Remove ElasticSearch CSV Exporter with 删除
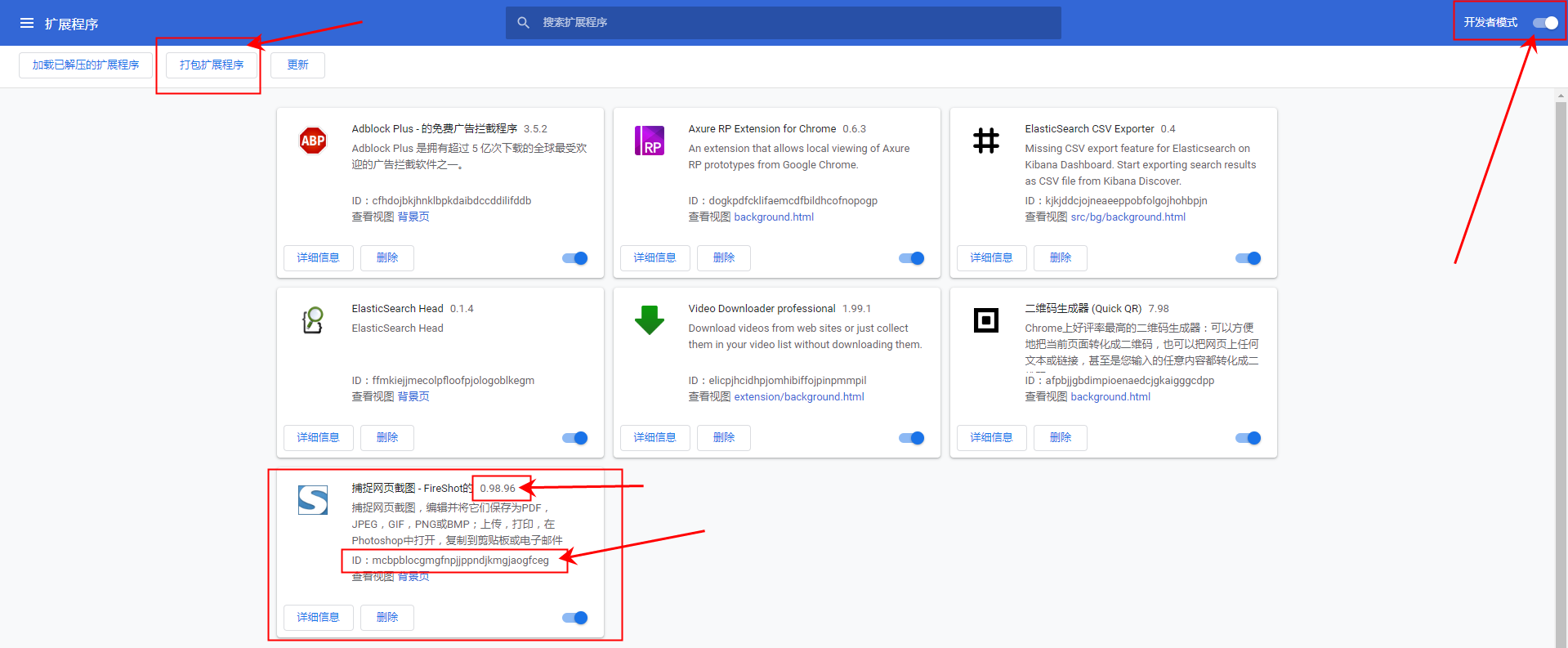 click(x=1061, y=258)
